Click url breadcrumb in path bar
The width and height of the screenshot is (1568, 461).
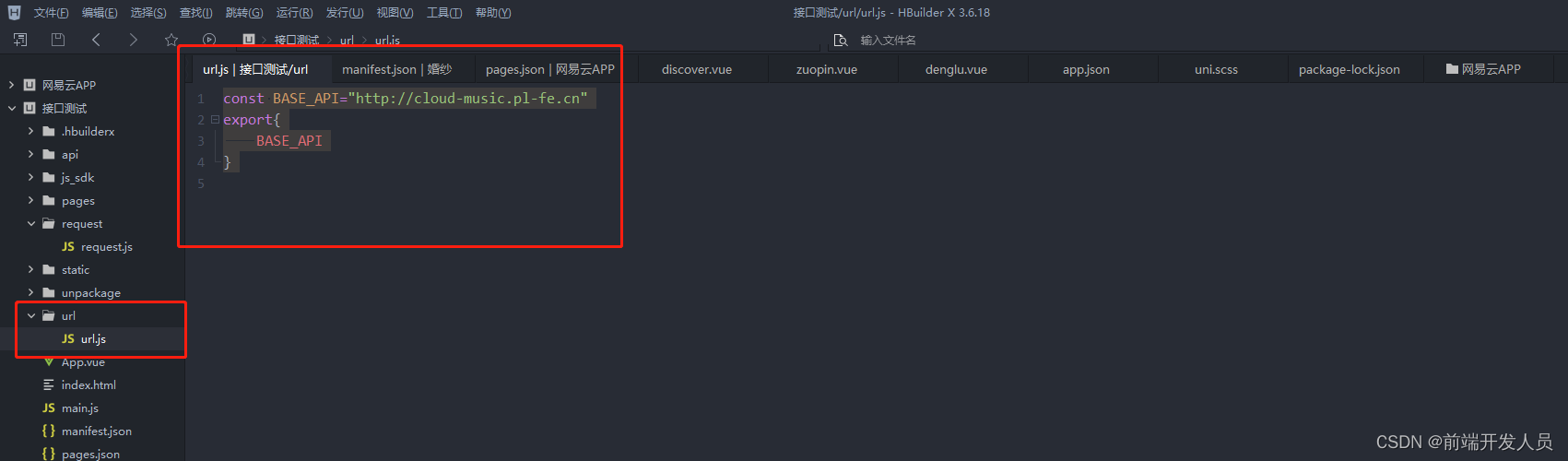click(347, 41)
